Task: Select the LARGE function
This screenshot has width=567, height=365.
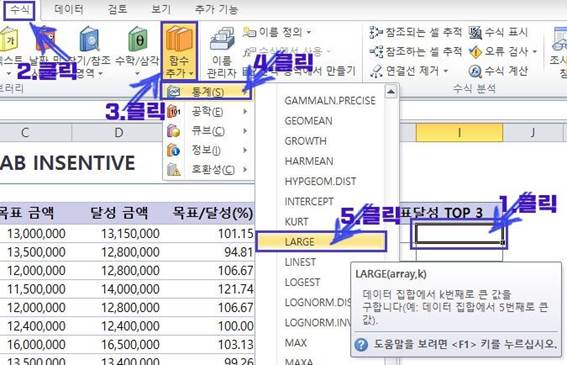Action: tap(321, 242)
